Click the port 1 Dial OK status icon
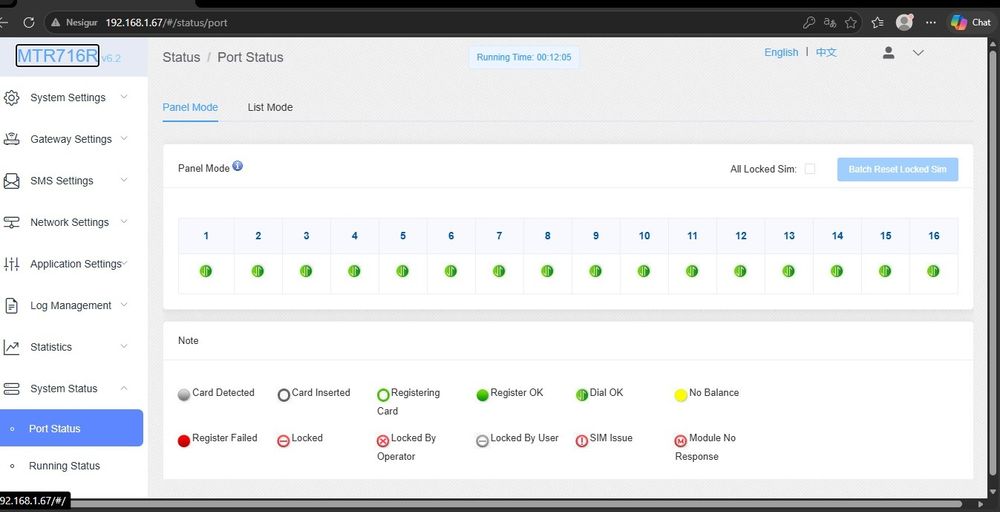This screenshot has width=1000, height=512. (205, 271)
